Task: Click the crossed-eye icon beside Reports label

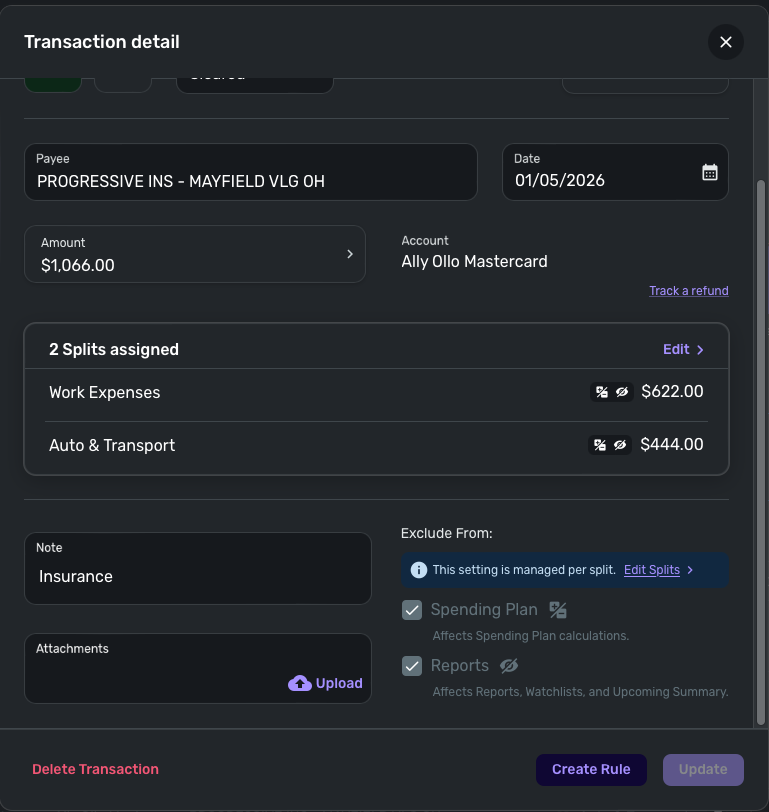Action: coord(509,666)
